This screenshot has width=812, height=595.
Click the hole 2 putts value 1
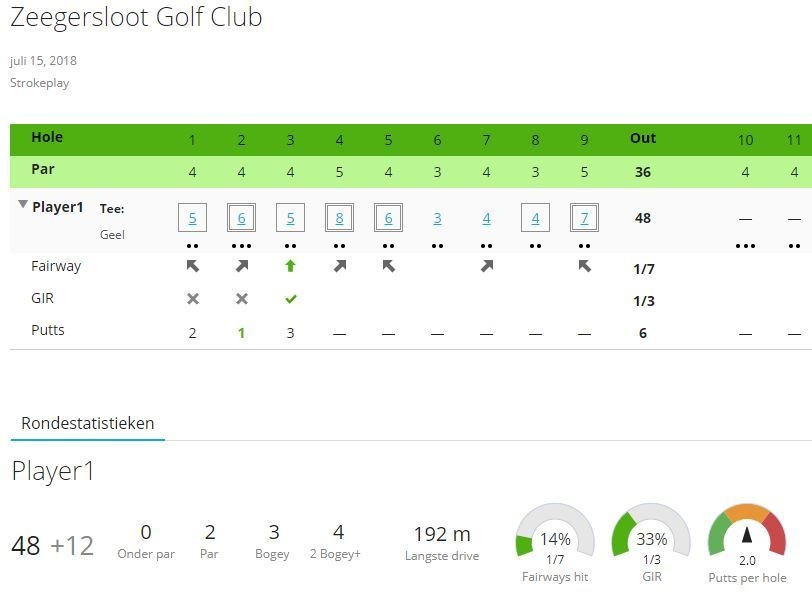pos(241,333)
